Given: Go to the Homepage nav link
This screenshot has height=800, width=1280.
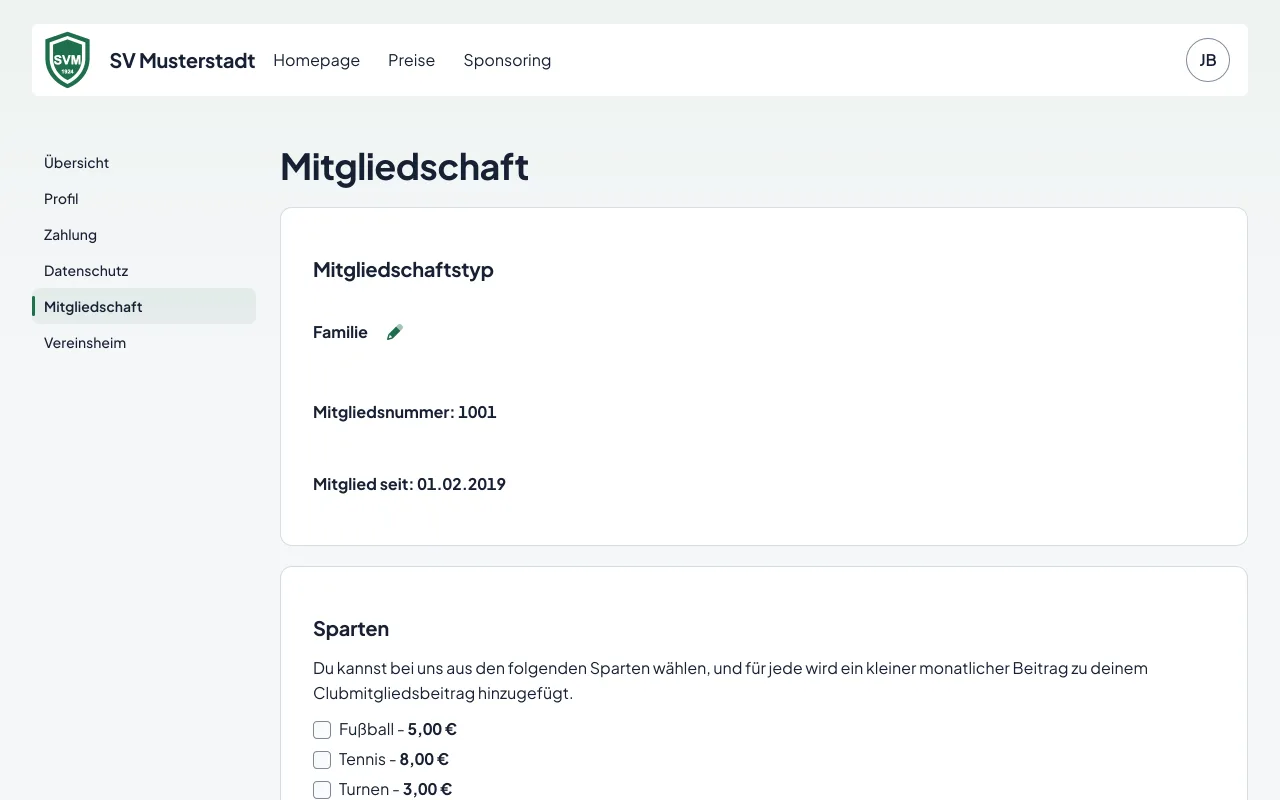Looking at the screenshot, I should coord(316,60).
